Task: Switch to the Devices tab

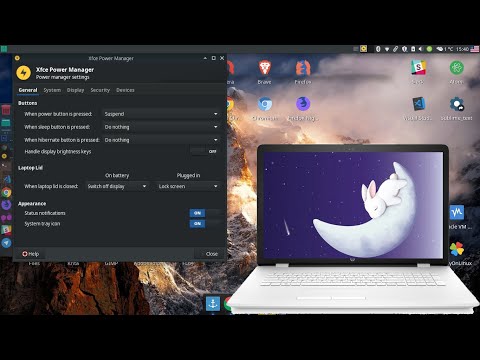Action: point(125,90)
